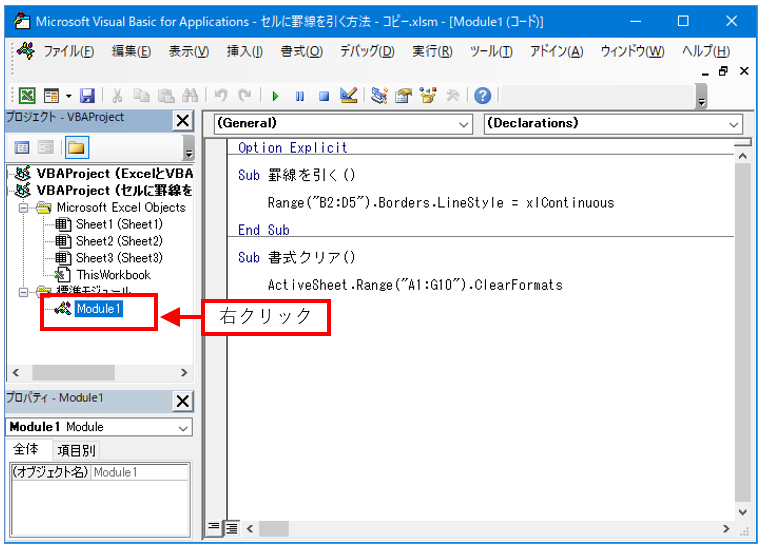Click the Break pause icon
The height and width of the screenshot is (547, 759).
[300, 96]
